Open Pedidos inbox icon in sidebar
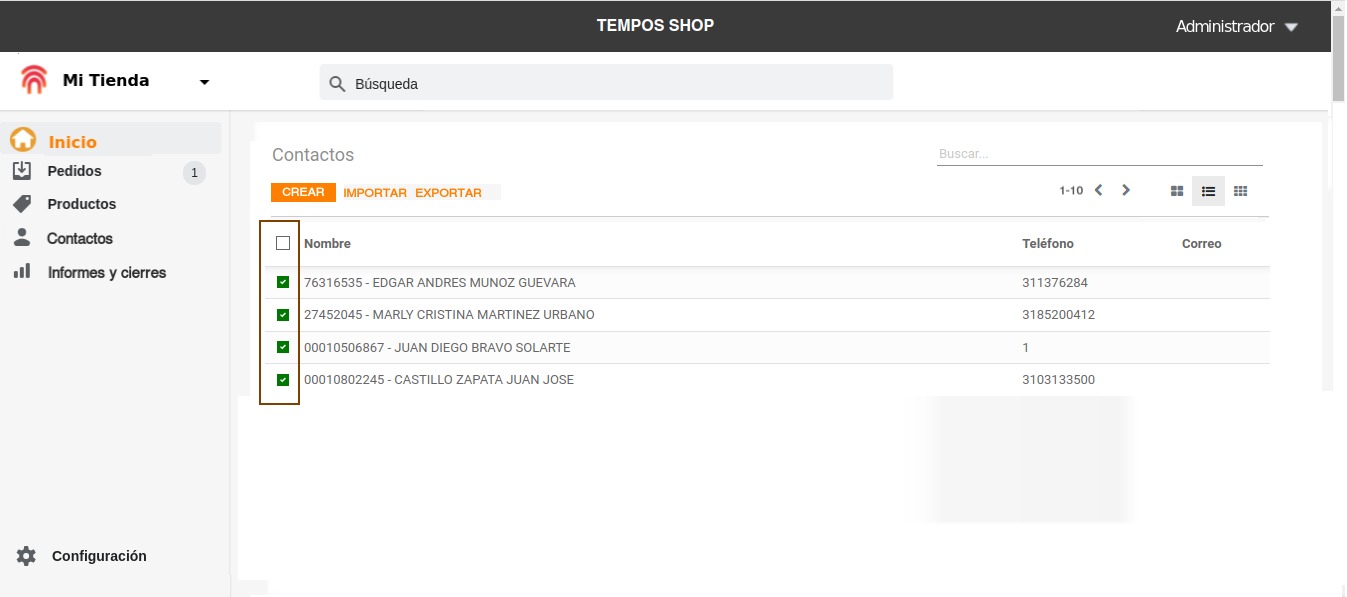Image resolution: width=1347 pixels, height=597 pixels. [x=22, y=171]
